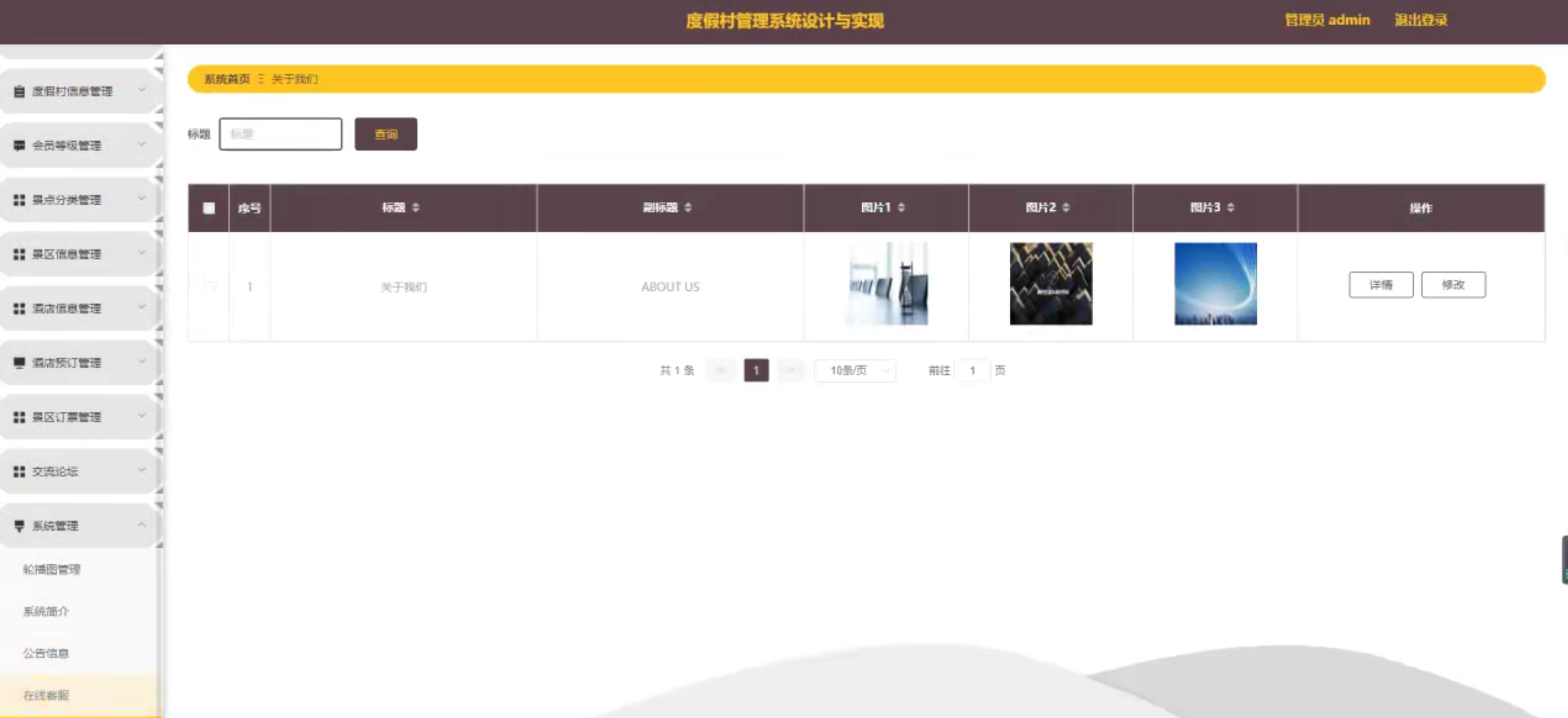Click the 酒店信息管理 grid icon
This screenshot has height=718, width=1568.
[x=19, y=308]
